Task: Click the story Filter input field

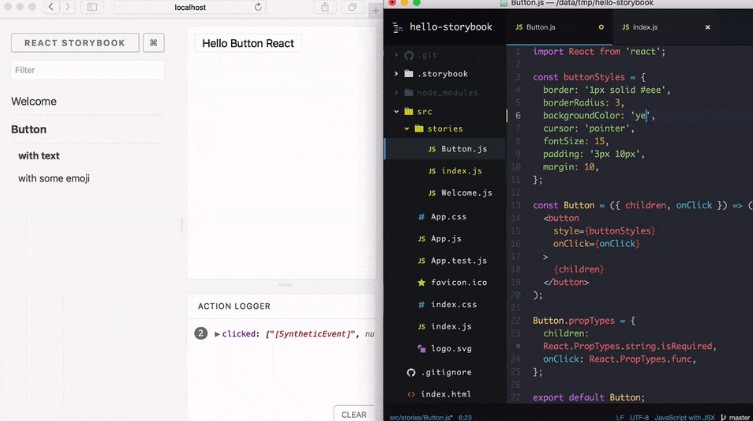Action: pos(87,70)
